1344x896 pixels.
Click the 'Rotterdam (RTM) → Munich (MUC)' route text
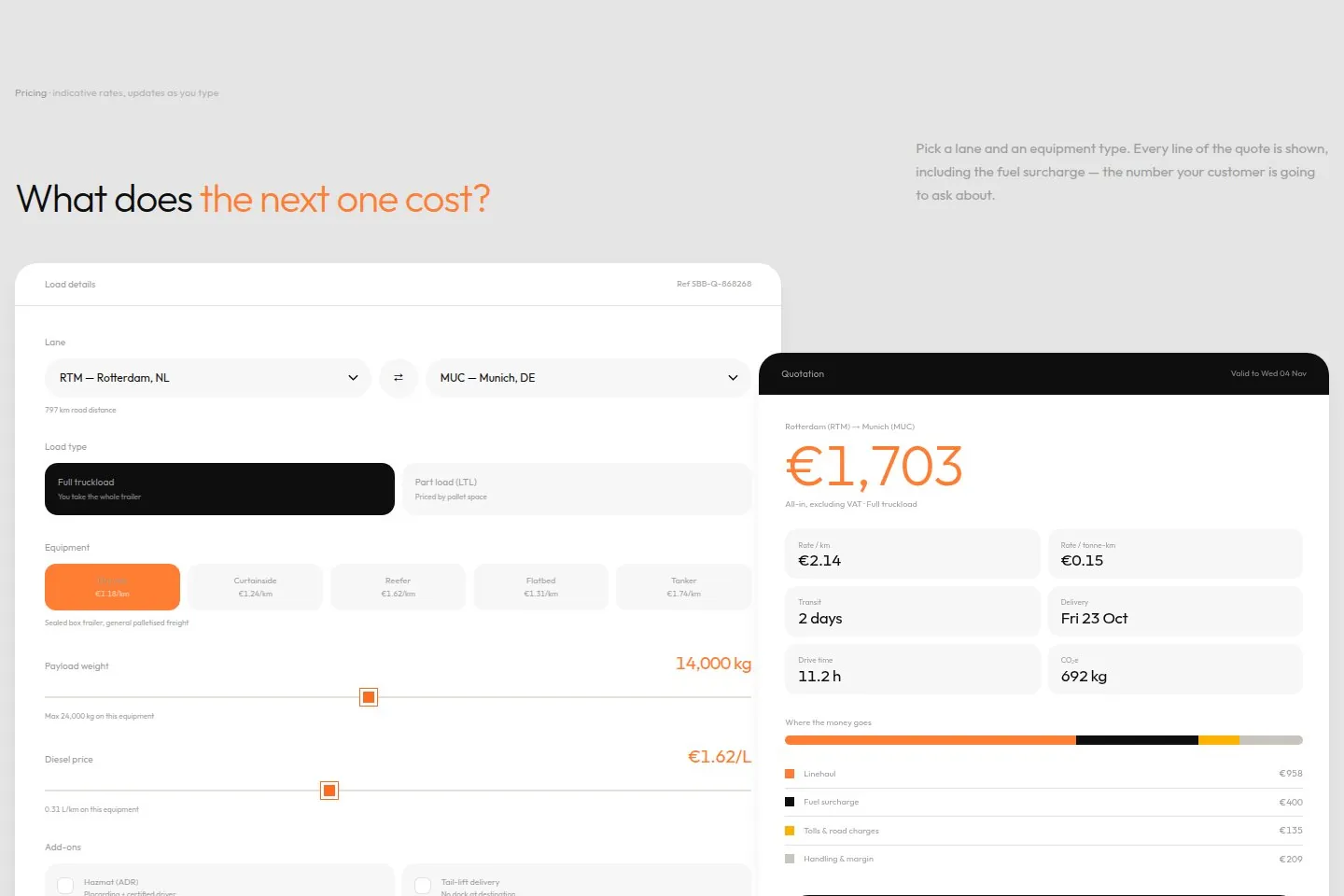[849, 427]
